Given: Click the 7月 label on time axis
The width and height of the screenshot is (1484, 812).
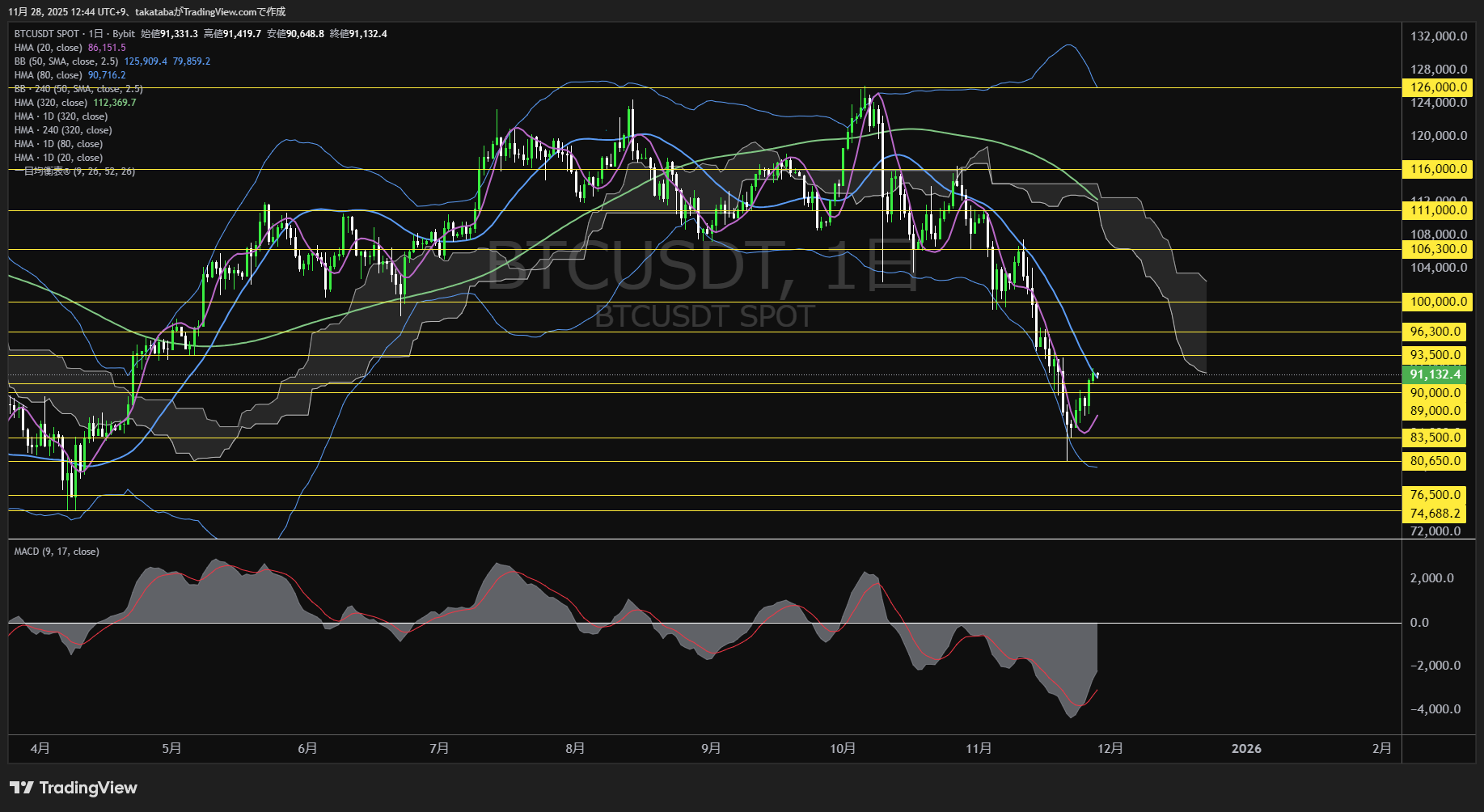Looking at the screenshot, I should point(439,749).
